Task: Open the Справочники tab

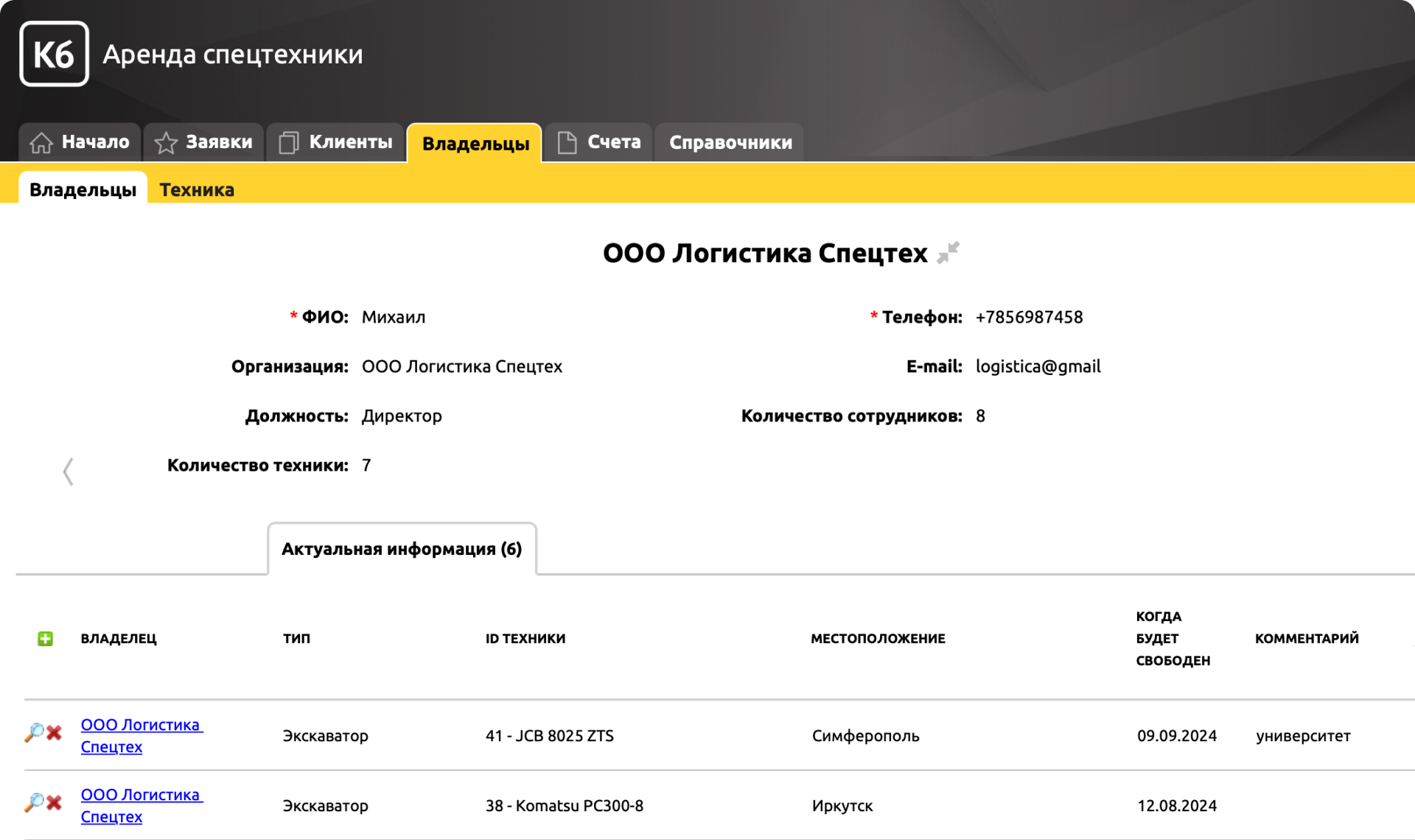Action: 730,142
